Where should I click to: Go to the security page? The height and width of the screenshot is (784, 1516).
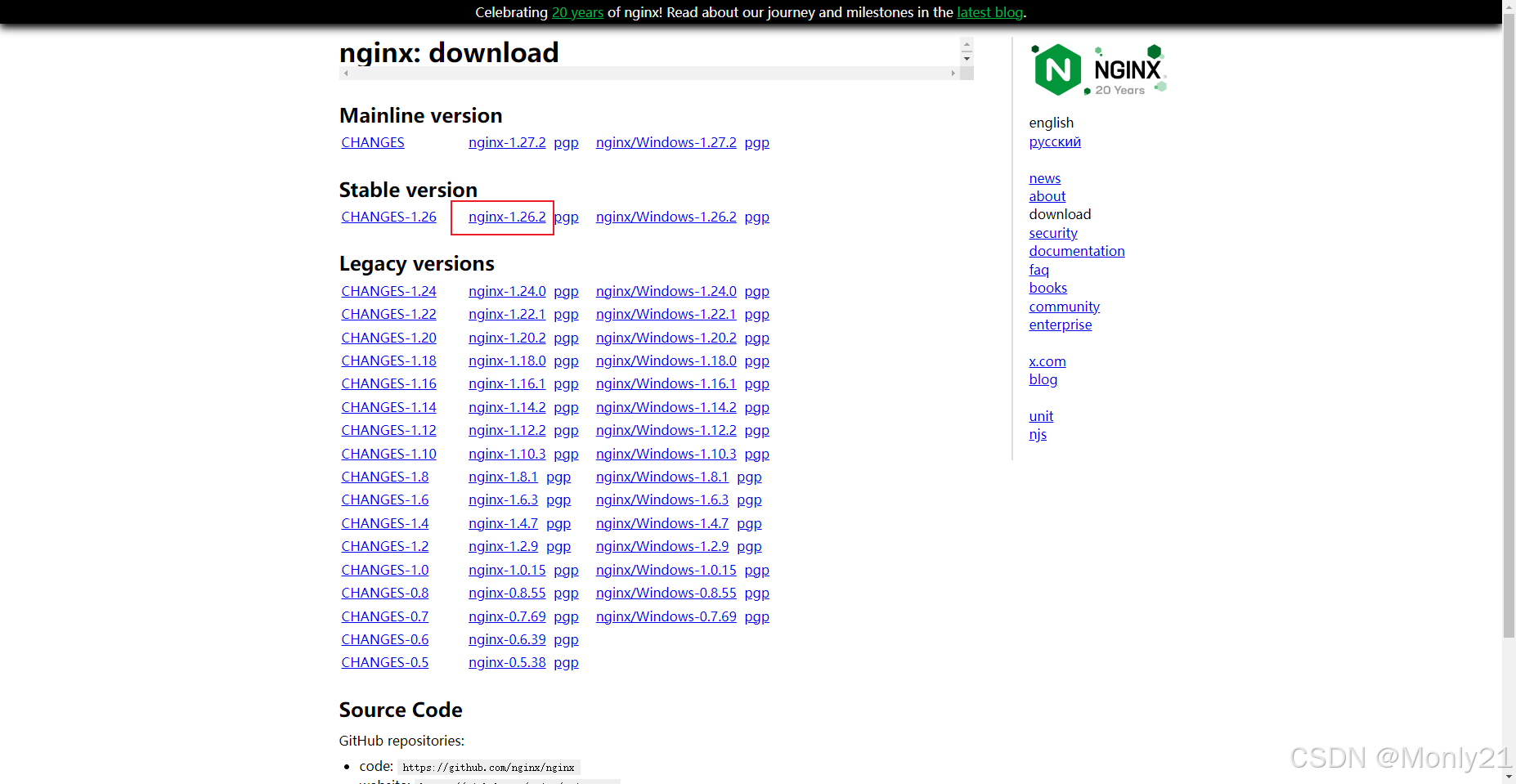[x=1053, y=233]
